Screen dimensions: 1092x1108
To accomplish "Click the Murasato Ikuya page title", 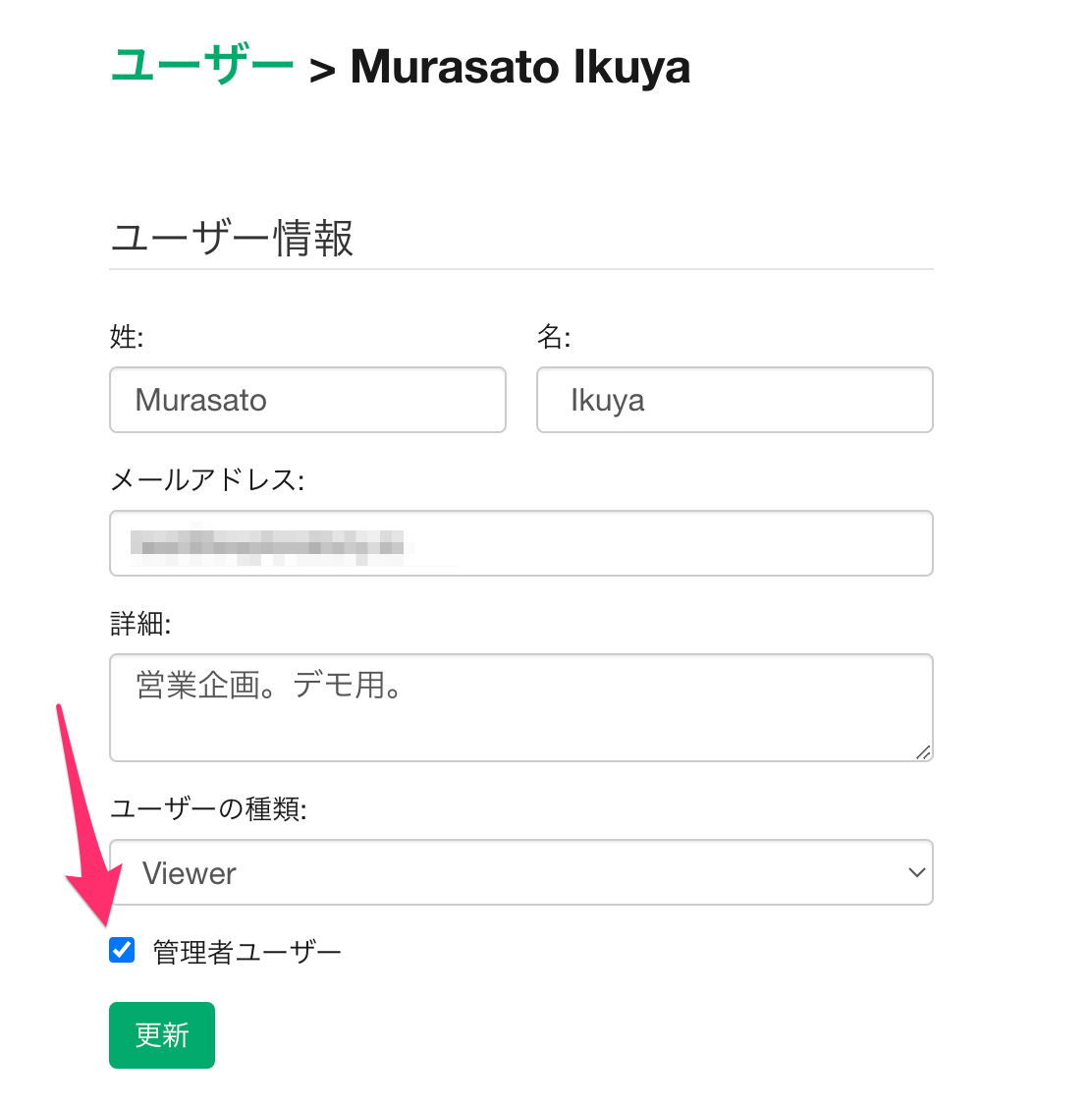I will coord(519,67).
